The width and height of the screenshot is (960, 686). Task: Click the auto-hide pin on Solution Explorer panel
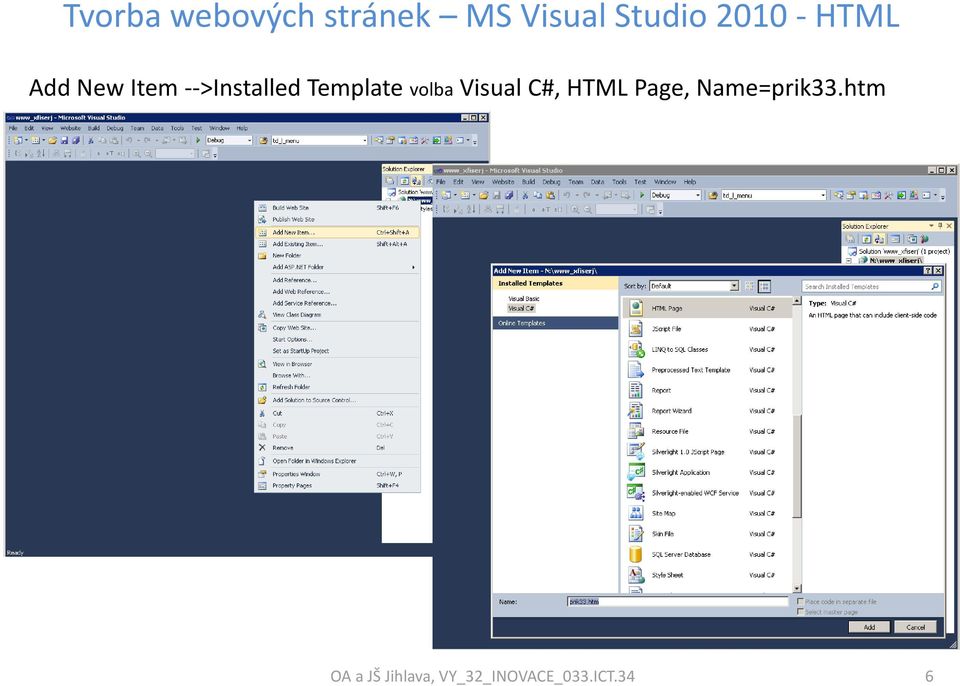click(940, 226)
